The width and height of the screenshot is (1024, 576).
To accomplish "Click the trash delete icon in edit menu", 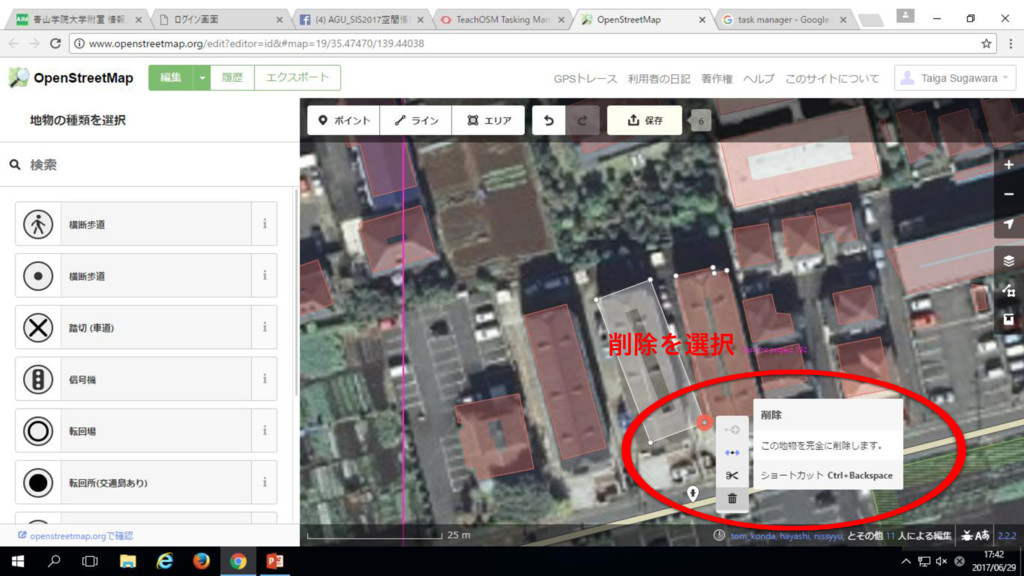I will 732,498.
